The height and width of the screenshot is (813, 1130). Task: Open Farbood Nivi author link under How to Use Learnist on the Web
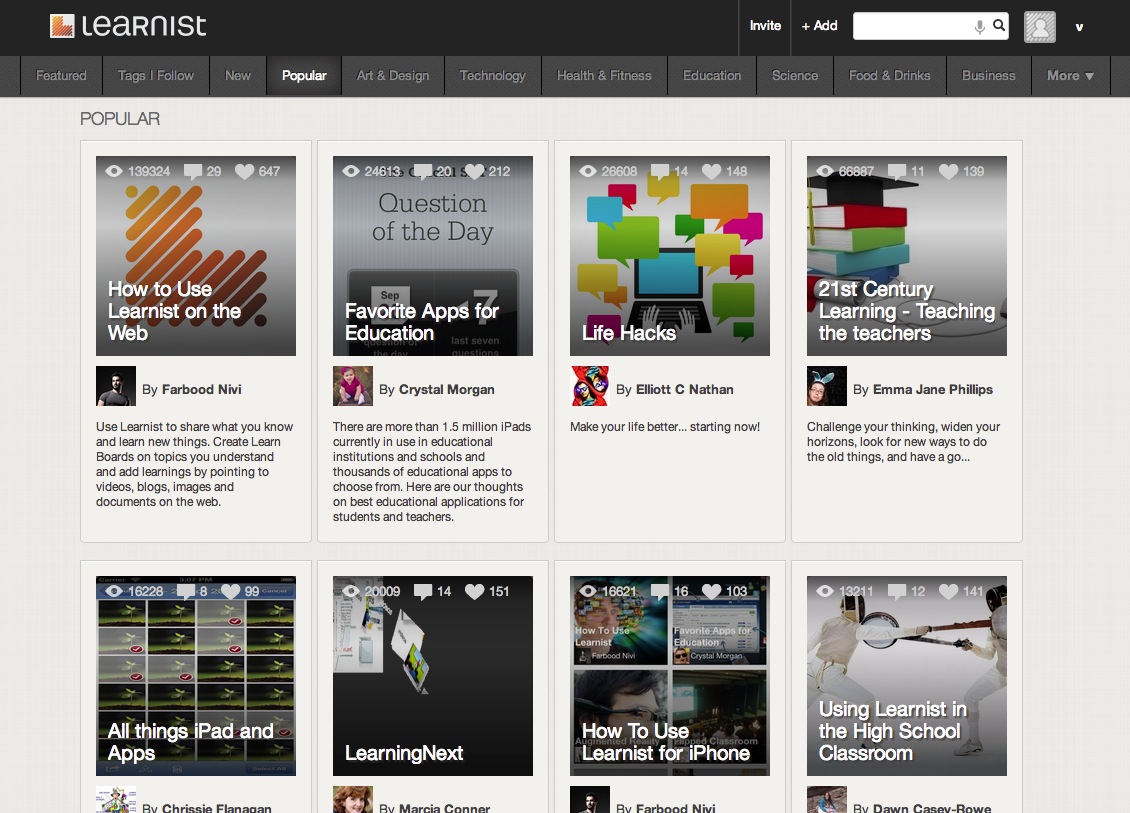pyautogui.click(x=202, y=390)
